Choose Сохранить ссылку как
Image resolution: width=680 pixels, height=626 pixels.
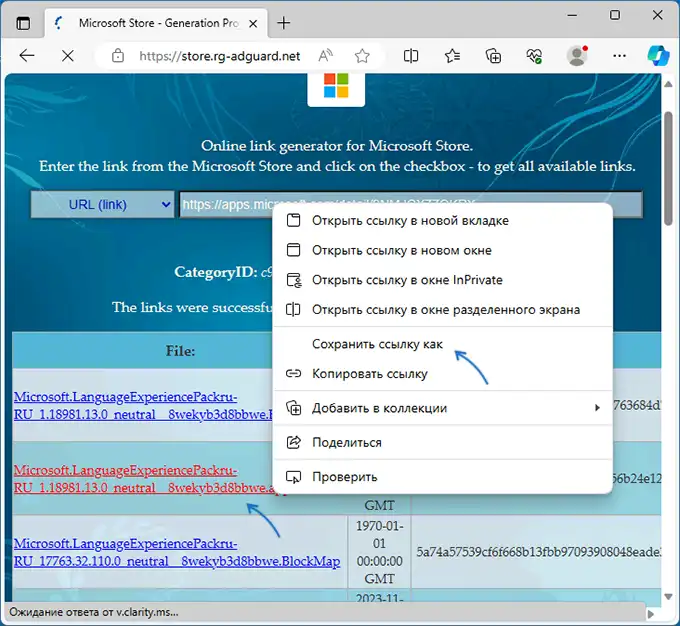coord(443,344)
